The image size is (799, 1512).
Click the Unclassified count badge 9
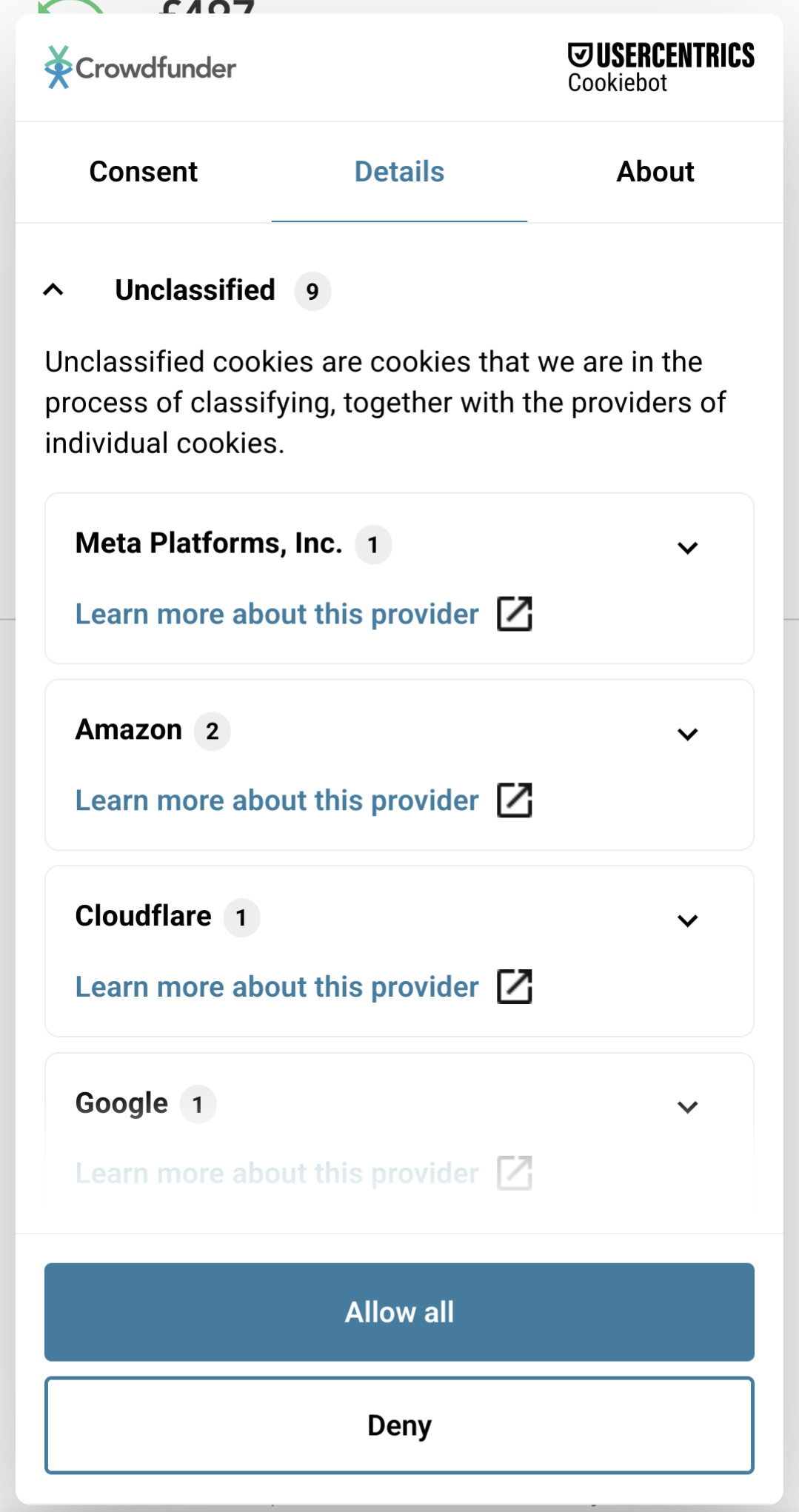(312, 291)
